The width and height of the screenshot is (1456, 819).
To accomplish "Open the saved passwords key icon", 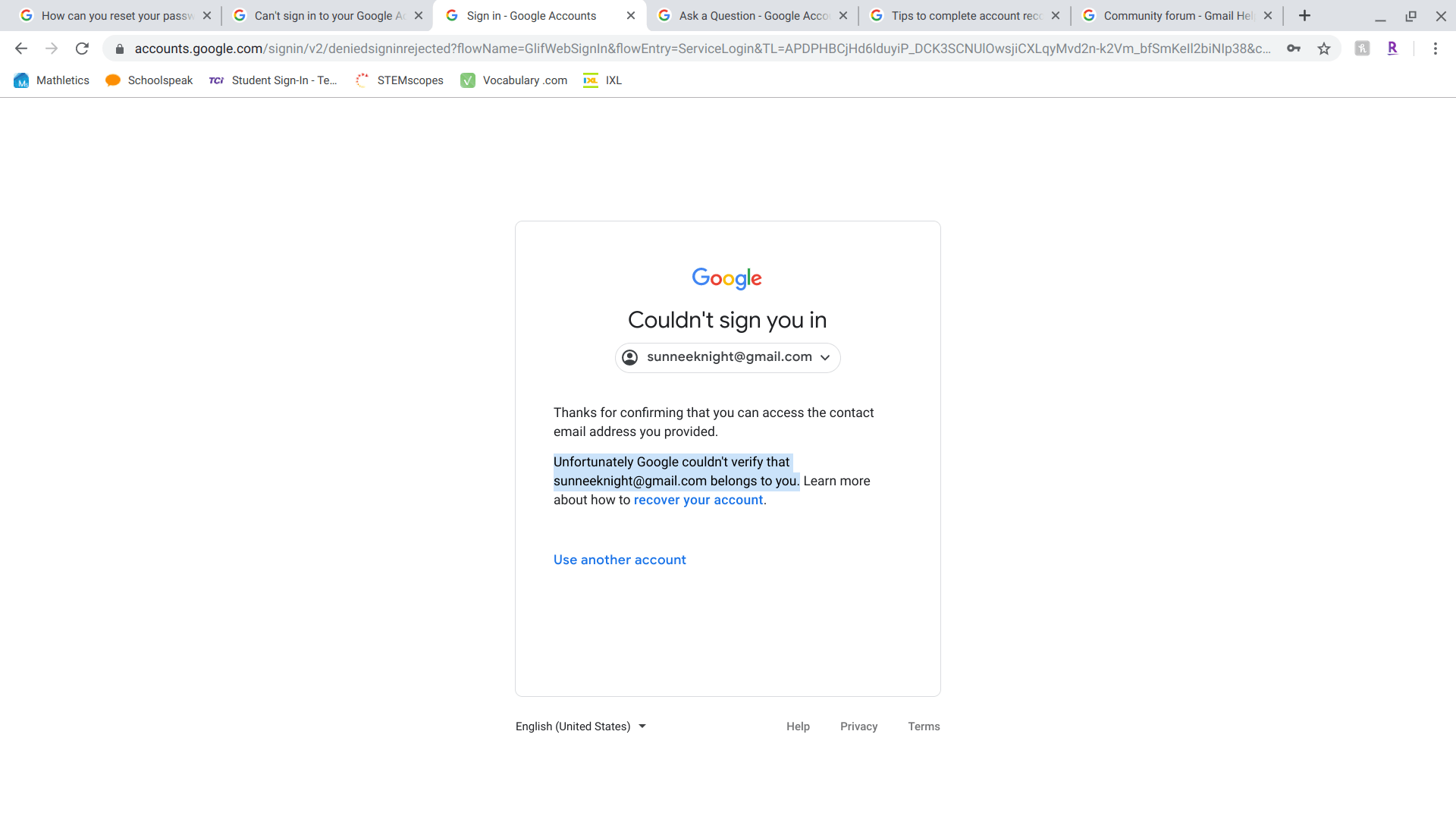I will click(1294, 49).
